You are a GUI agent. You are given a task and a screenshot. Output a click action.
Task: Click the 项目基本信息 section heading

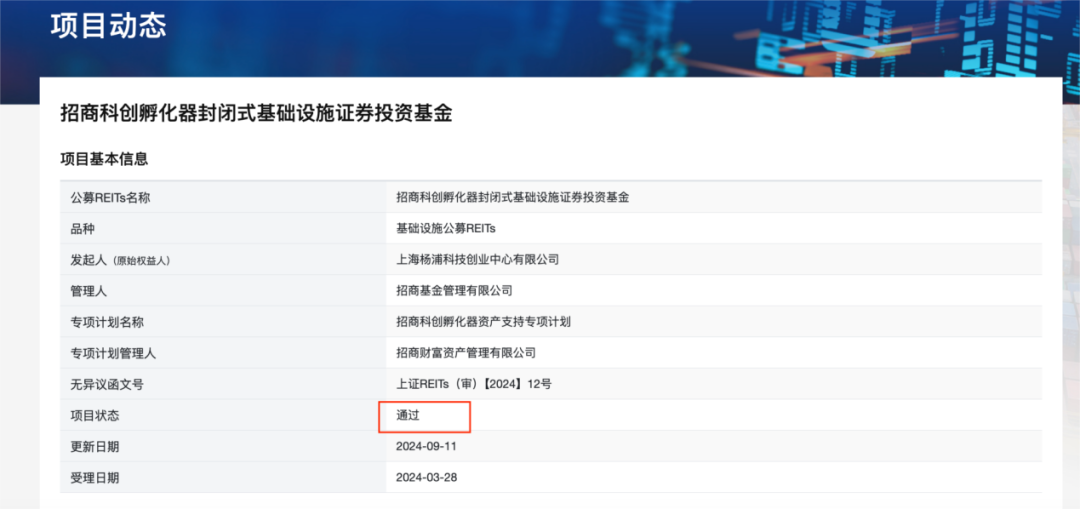click(104, 160)
